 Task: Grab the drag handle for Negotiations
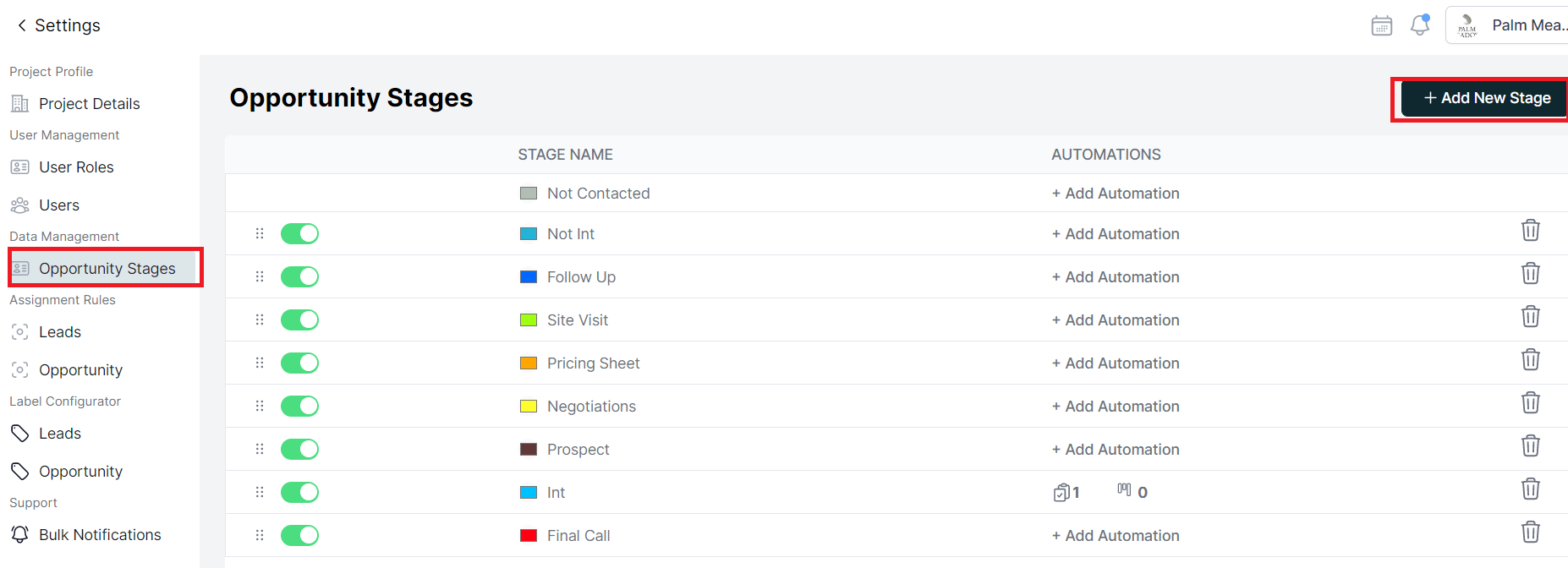click(x=260, y=406)
